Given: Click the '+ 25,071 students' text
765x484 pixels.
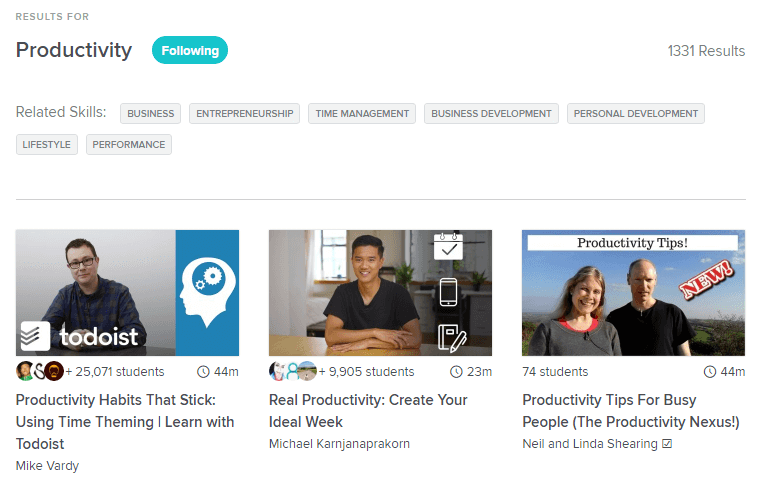Looking at the screenshot, I should point(115,372).
